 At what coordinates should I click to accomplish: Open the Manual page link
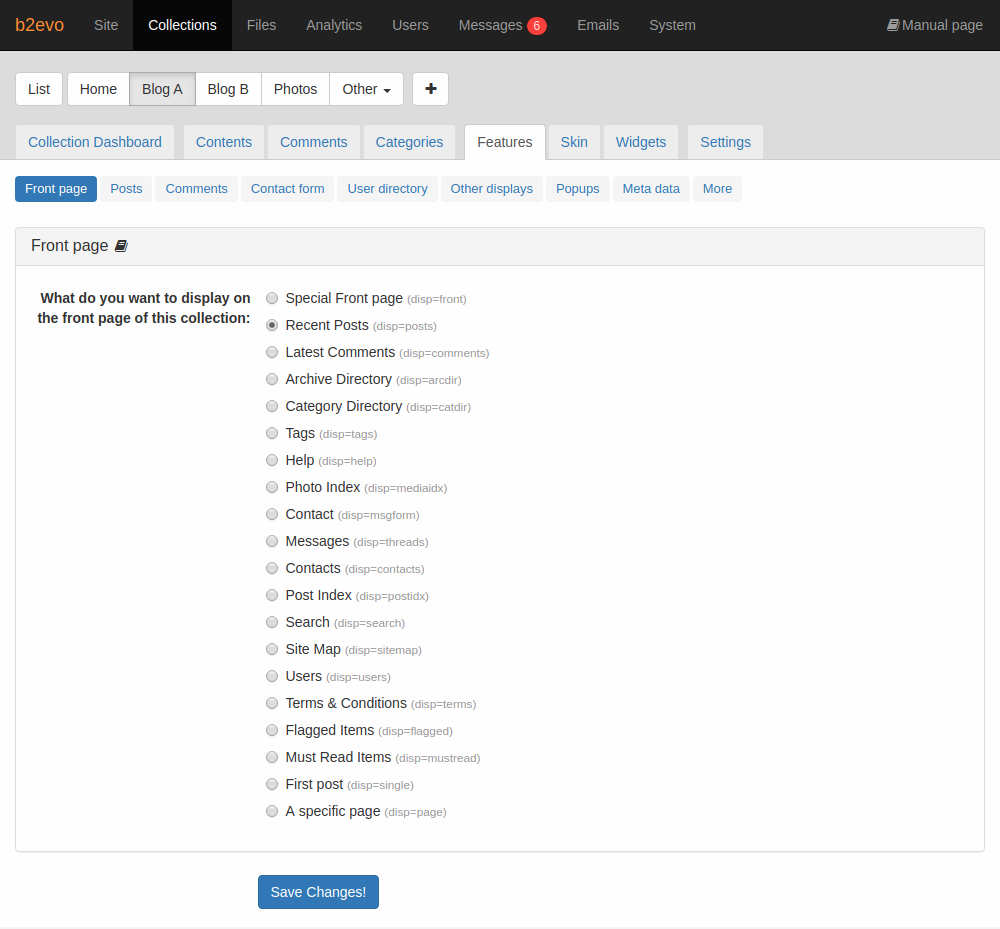[935, 25]
